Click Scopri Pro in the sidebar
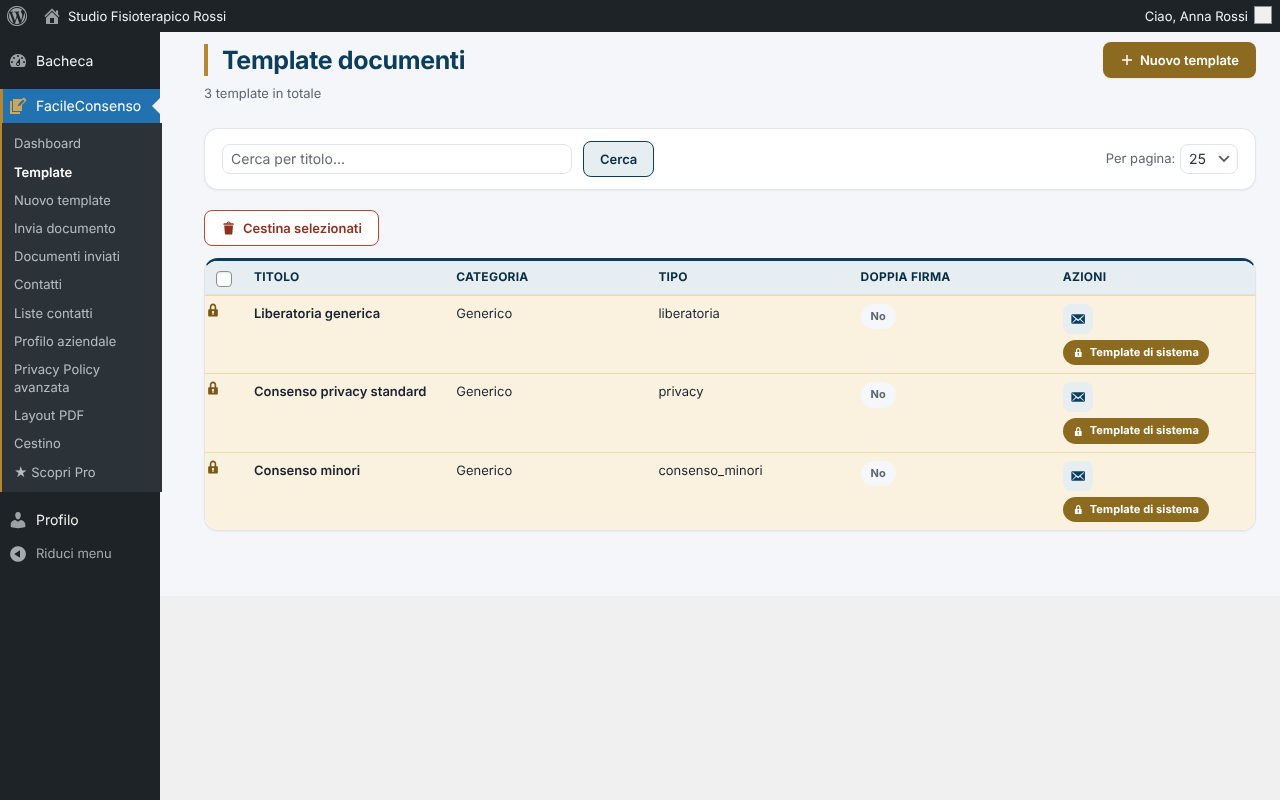The width and height of the screenshot is (1280, 800). (x=55, y=472)
